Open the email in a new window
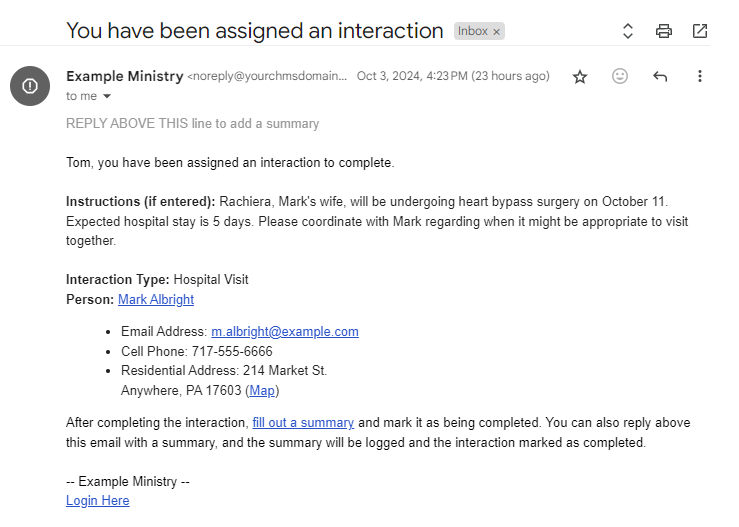739x527 pixels. (x=700, y=31)
